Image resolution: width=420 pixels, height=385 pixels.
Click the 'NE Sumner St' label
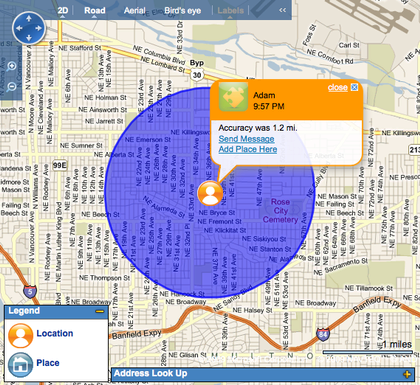coord(81,146)
